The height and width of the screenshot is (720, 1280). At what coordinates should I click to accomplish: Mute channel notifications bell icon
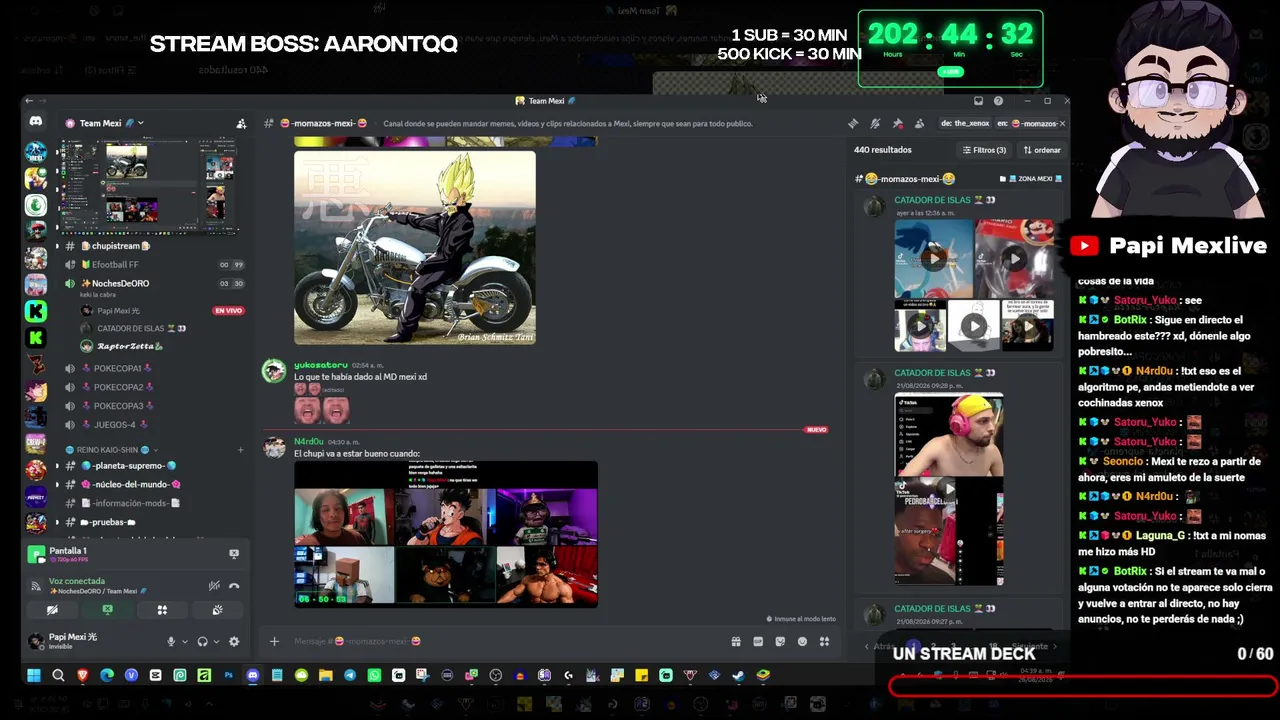875,123
